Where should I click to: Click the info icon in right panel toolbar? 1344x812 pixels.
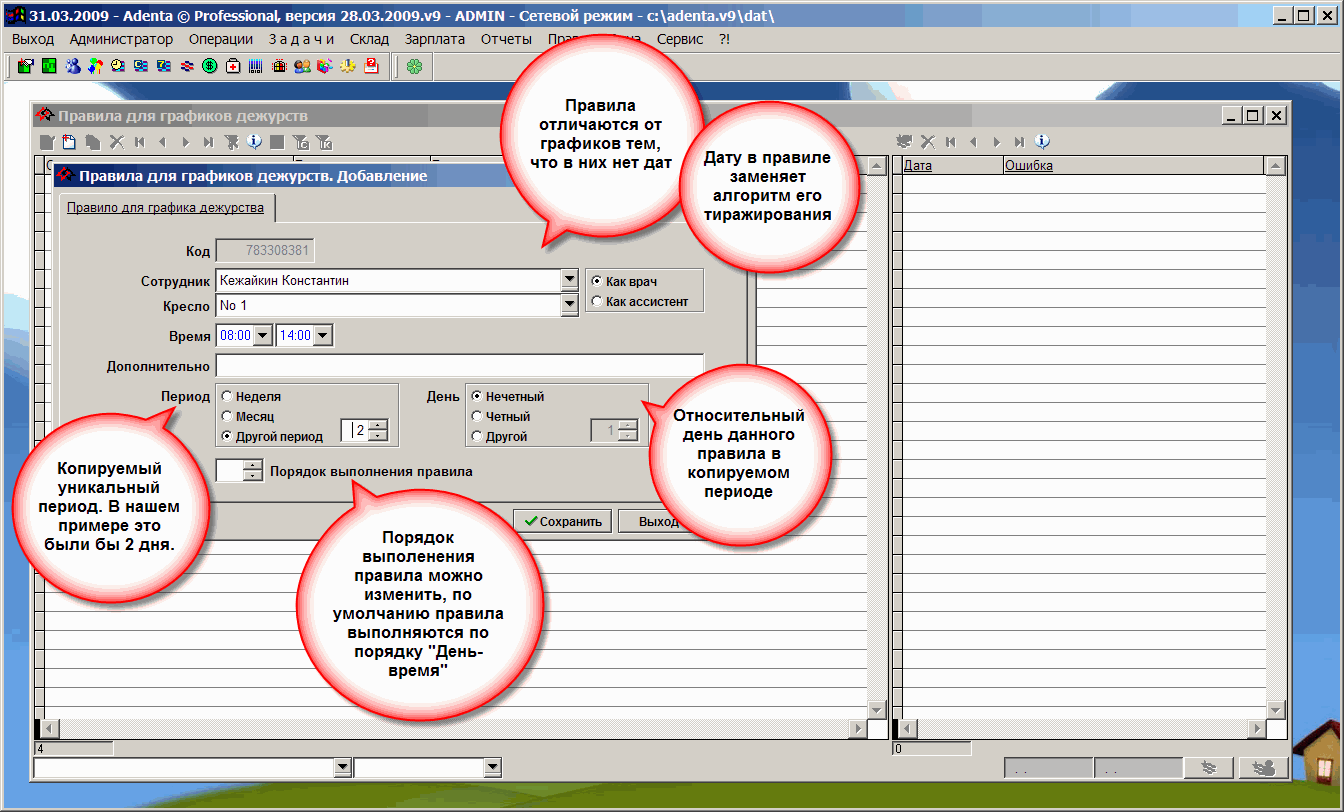[1042, 142]
